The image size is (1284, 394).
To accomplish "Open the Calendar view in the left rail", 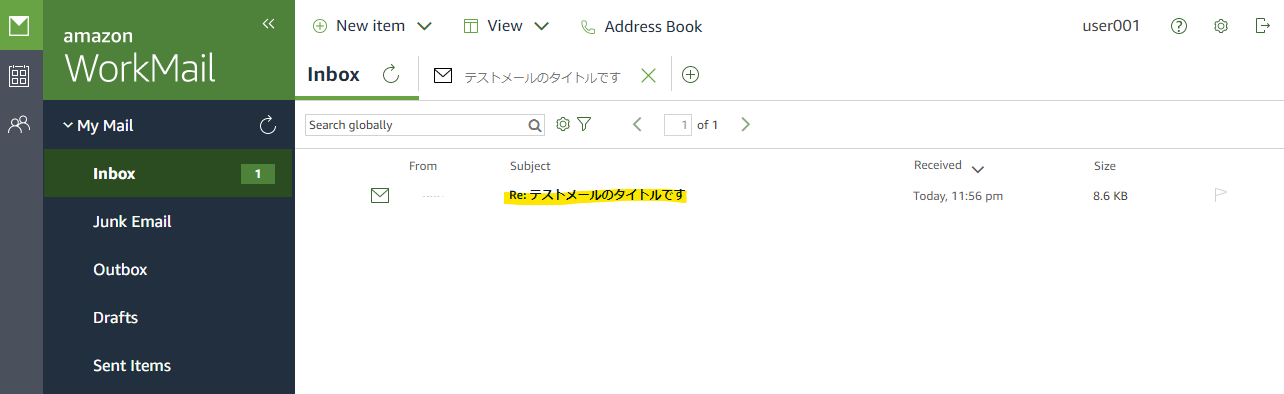I will pos(20,76).
